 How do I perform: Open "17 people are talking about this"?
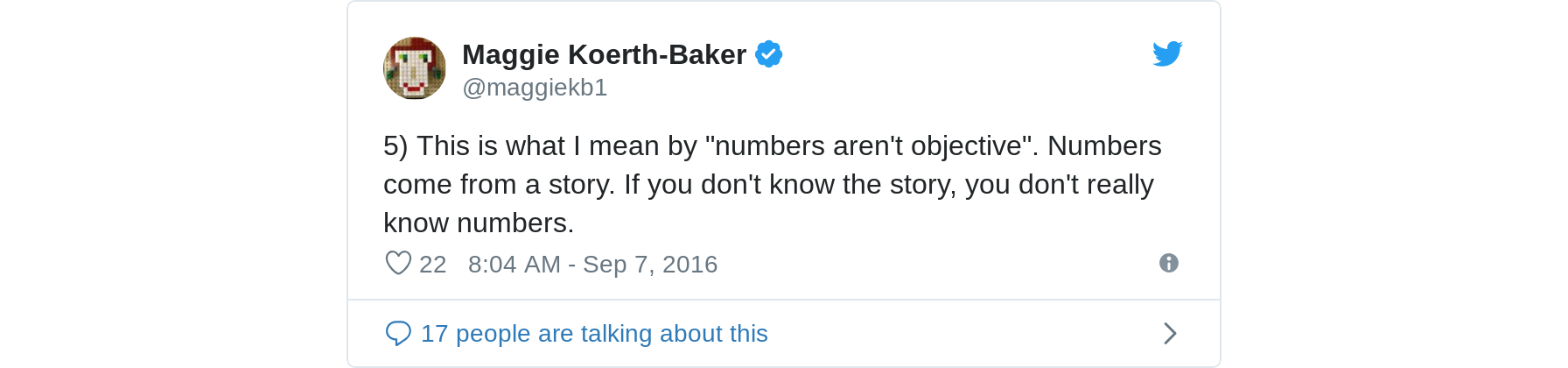[594, 333]
